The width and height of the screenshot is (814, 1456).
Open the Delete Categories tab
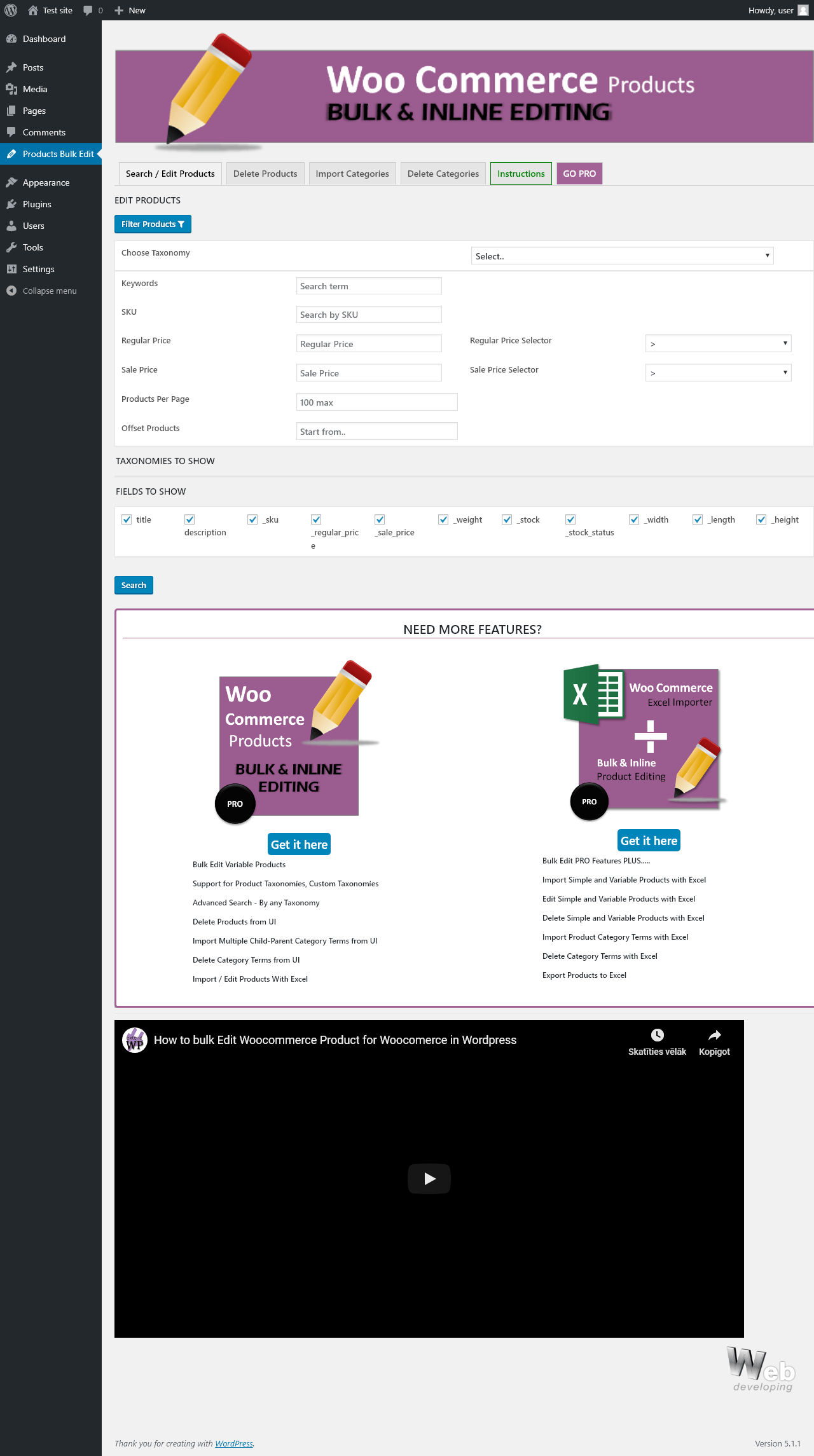click(x=443, y=174)
